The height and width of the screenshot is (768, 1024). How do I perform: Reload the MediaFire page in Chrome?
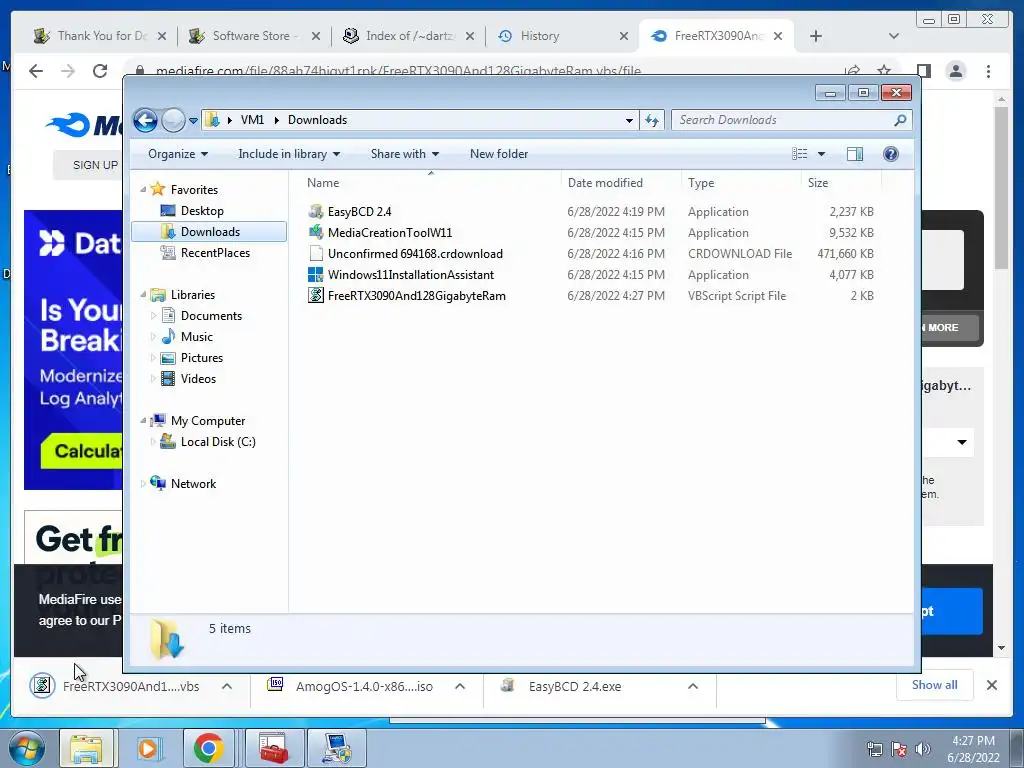click(x=99, y=71)
